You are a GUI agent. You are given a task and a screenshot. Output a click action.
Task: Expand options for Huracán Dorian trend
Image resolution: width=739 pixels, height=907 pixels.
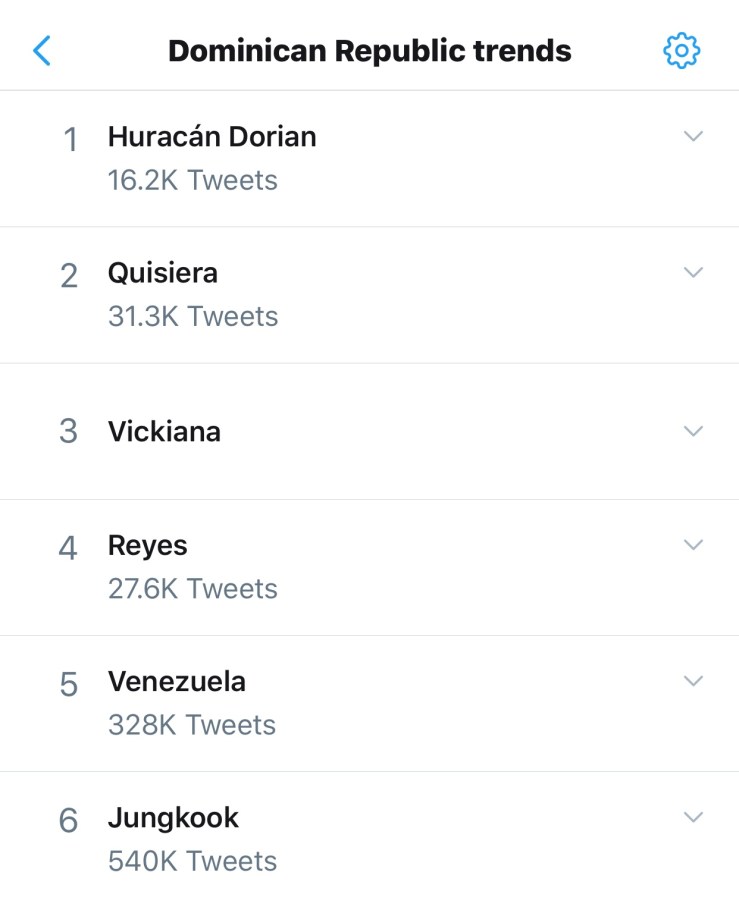tap(693, 136)
